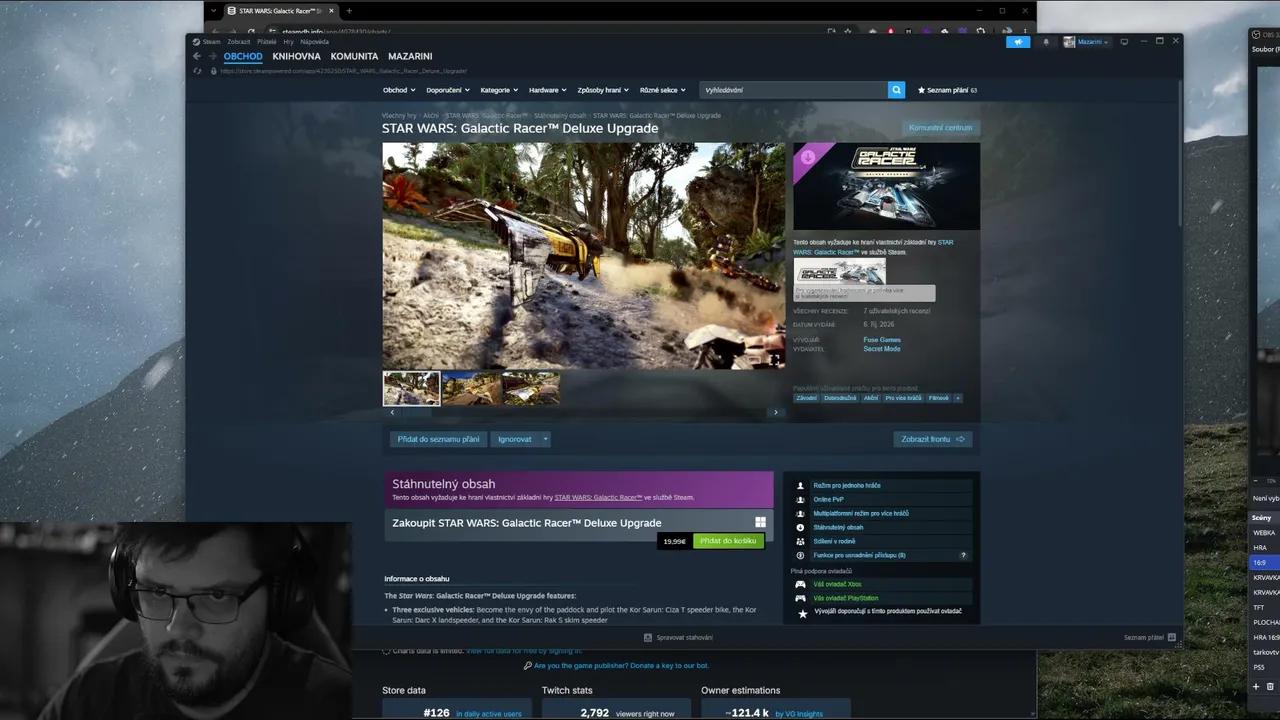1280x720 pixels.
Task: Click inside the Vyhledávání search field
Action: (x=794, y=90)
